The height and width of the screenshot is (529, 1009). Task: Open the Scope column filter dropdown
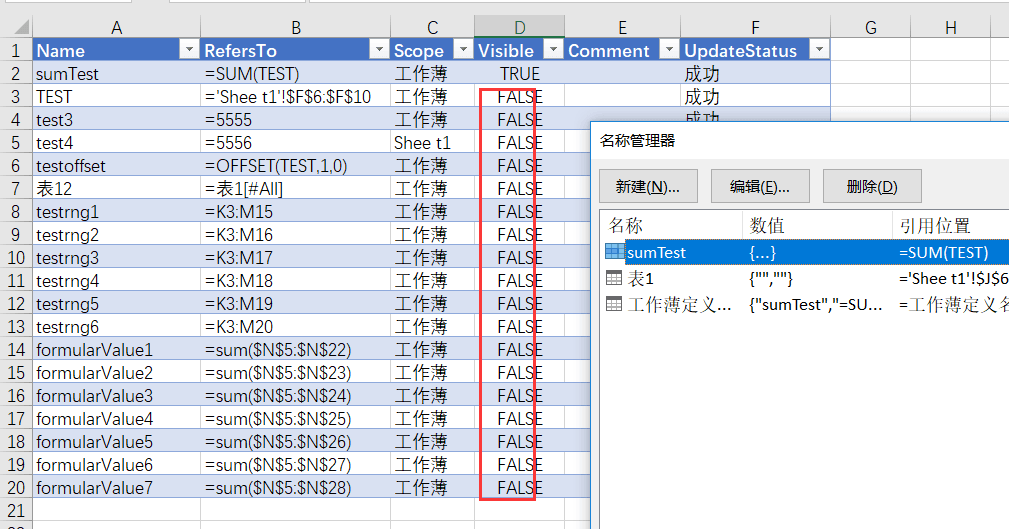pyautogui.click(x=463, y=50)
